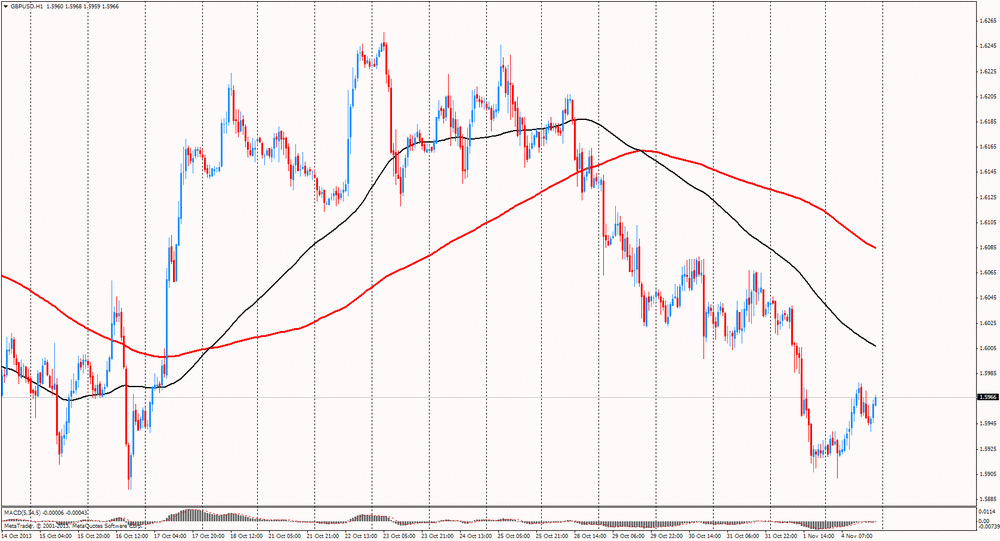Click the 30 Oct 14:00 time label
Viewport: 1000px width, 541px height.
point(705,537)
